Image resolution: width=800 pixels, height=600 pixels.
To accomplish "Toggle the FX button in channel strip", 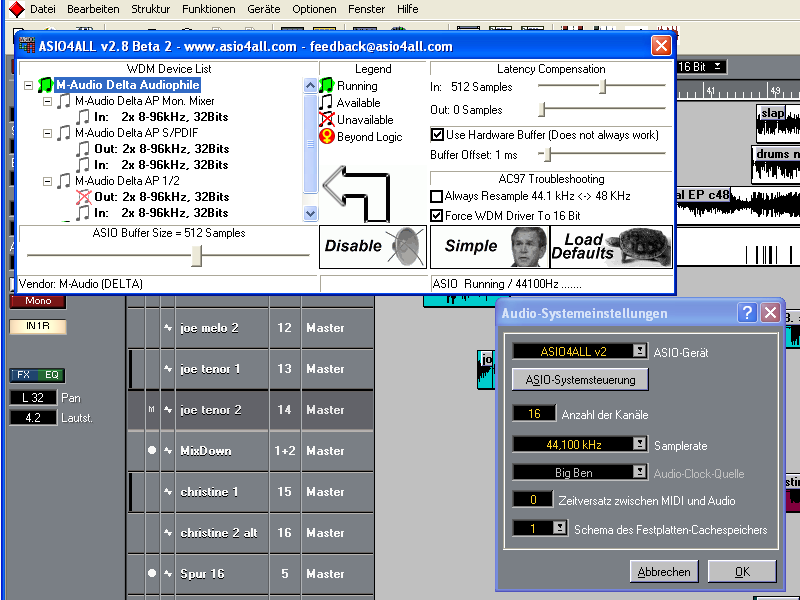I will tap(23, 375).
